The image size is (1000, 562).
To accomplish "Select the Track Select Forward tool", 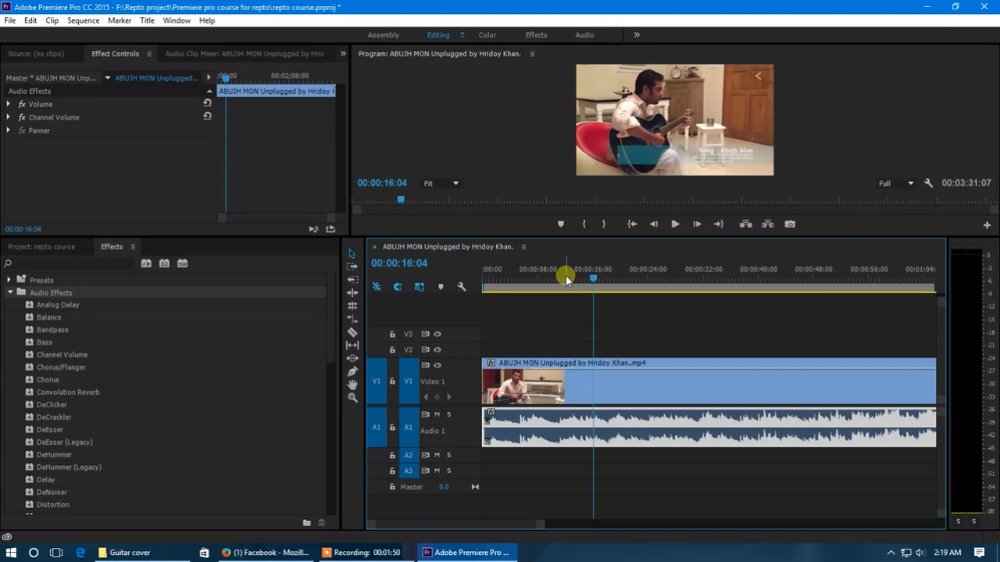I will [352, 266].
